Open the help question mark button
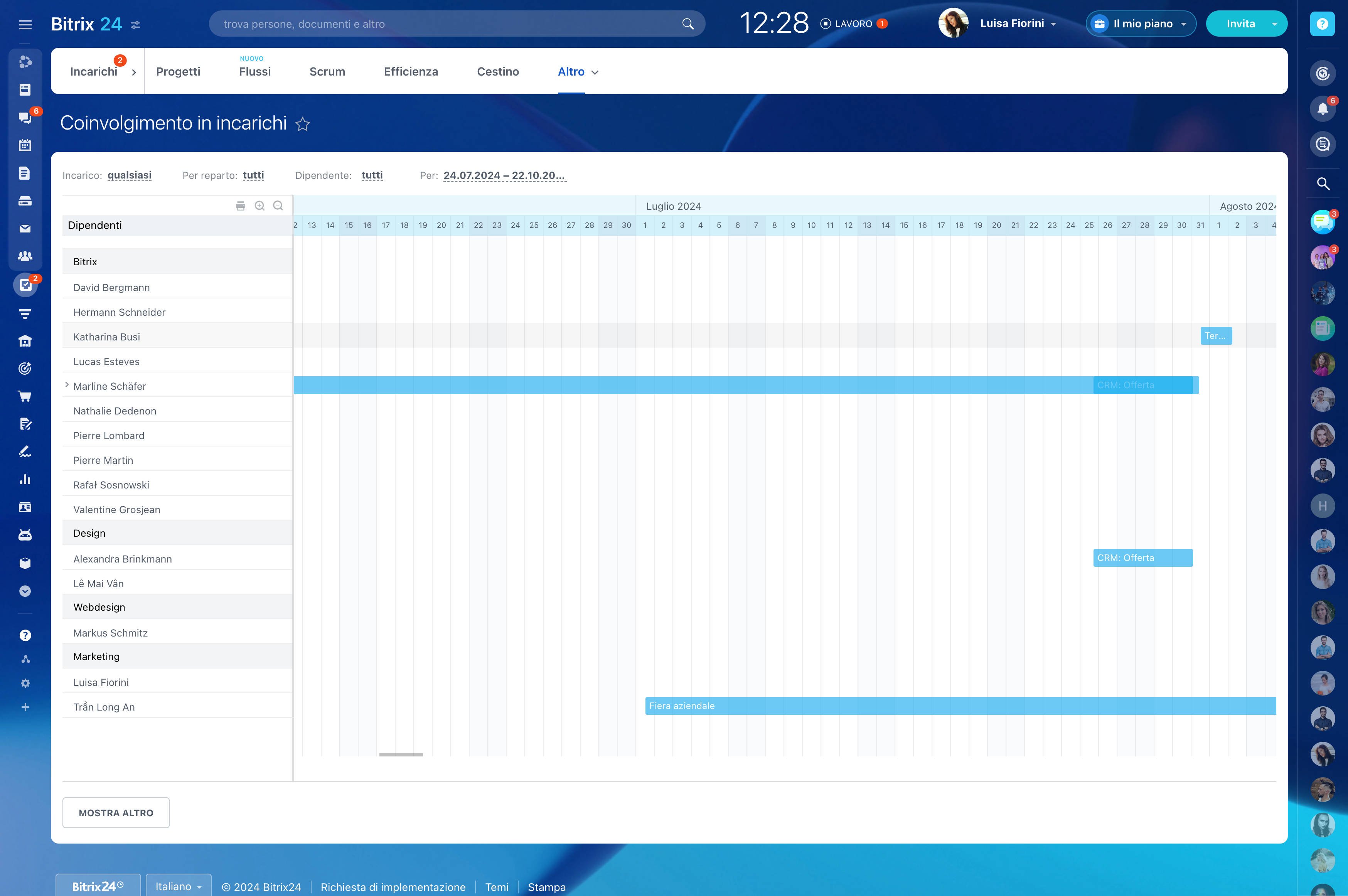 coord(1322,24)
